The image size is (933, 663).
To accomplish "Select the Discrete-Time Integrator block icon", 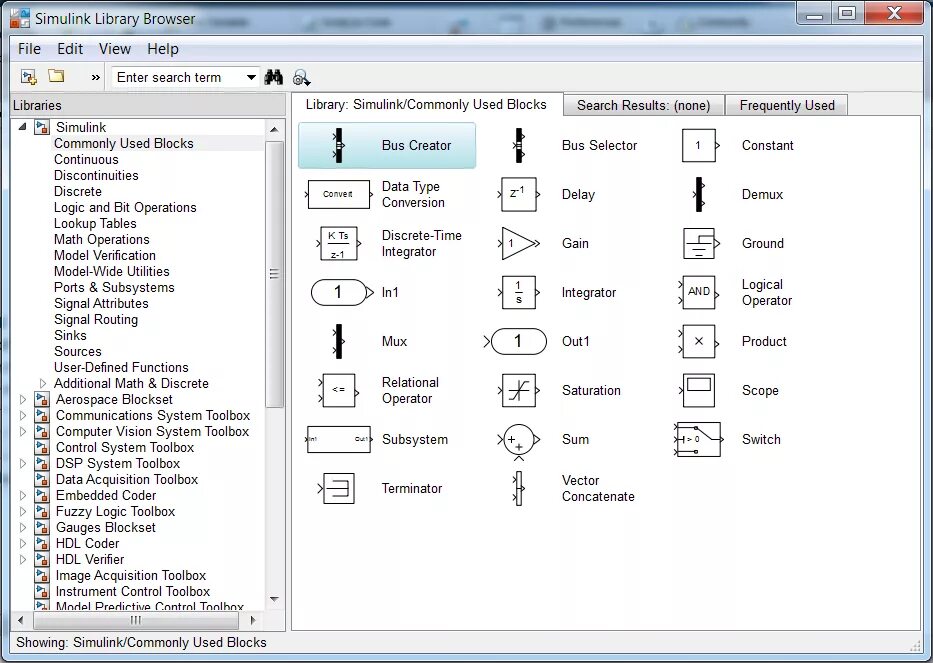I will (x=338, y=243).
